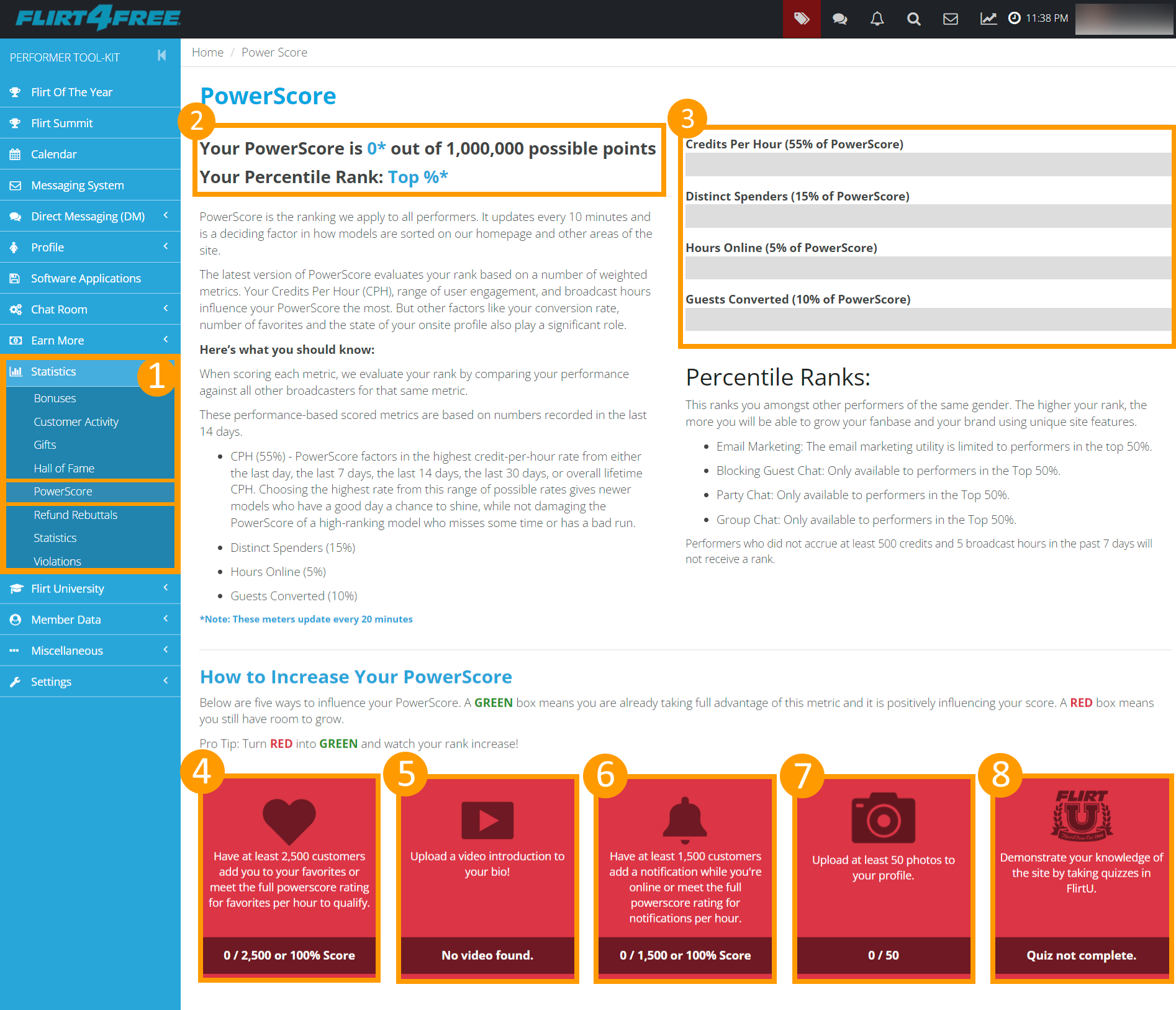
Task: Click the Home breadcrumb link
Action: click(x=207, y=52)
